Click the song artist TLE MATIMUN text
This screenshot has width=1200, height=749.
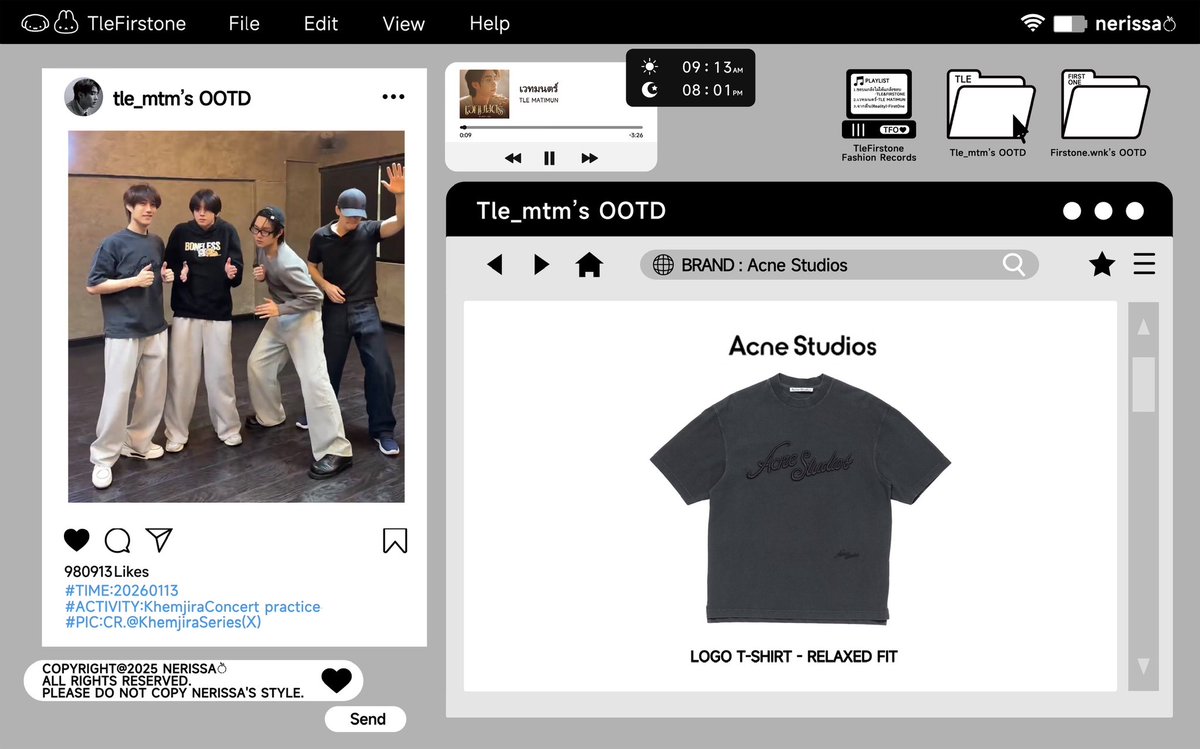[538, 101]
